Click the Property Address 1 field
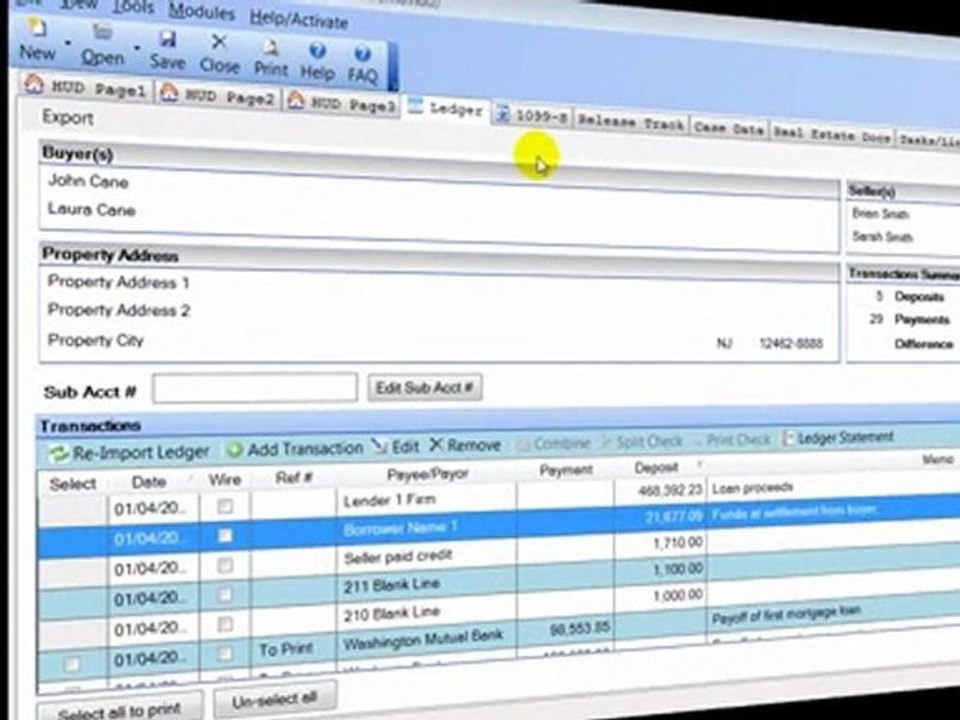 pos(119,282)
